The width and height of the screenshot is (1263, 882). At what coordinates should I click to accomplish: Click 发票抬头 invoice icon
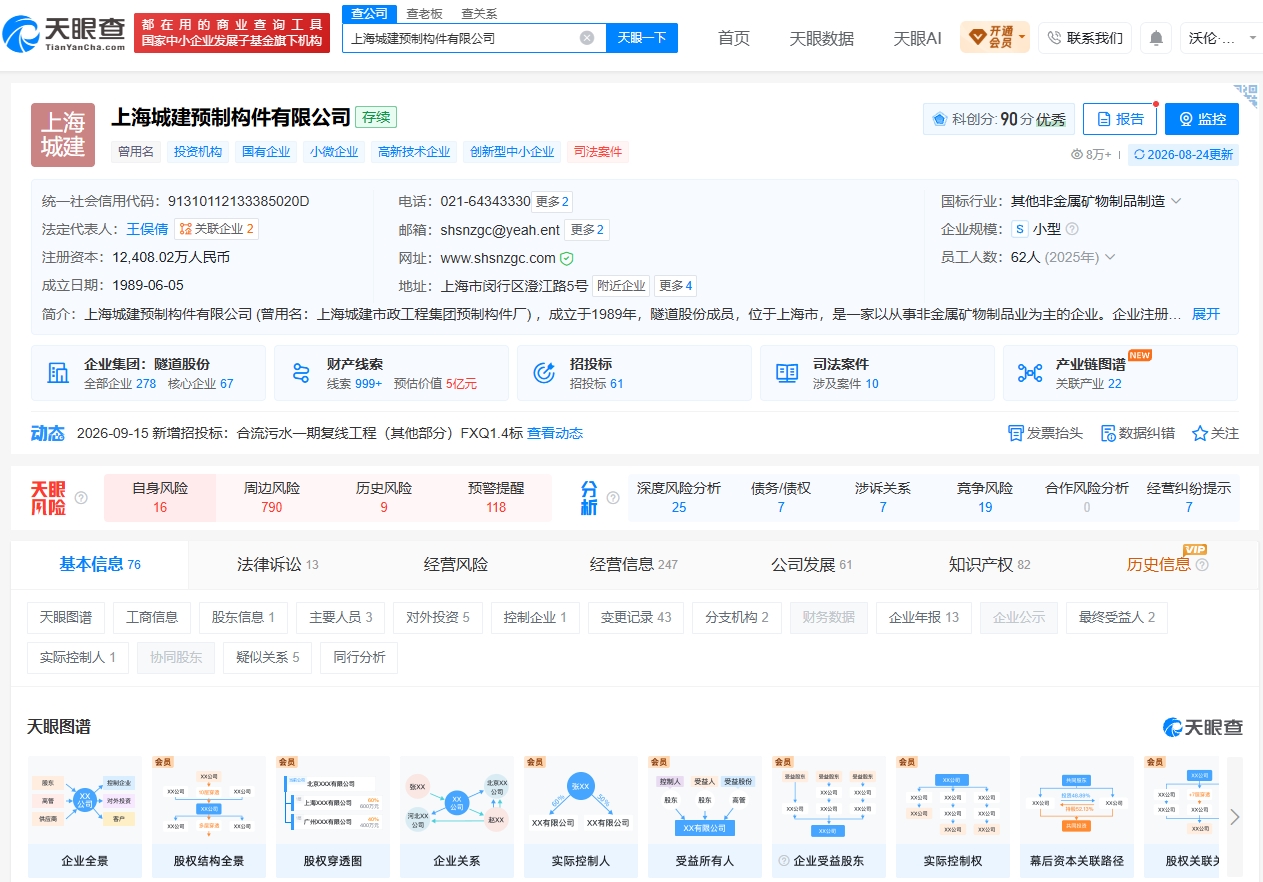tap(1016, 433)
